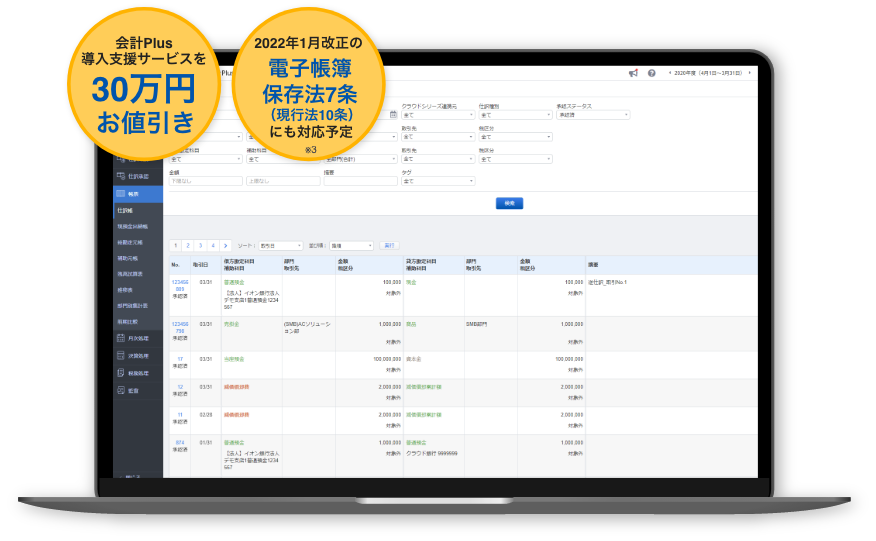The width and height of the screenshot is (876, 541).
Task: Click the 商品 credit account link
Action: pos(411,325)
